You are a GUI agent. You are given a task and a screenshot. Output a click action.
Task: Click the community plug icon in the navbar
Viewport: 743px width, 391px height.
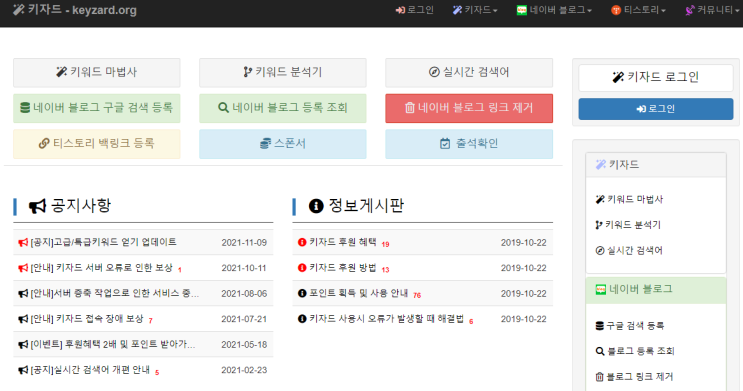[690, 10]
